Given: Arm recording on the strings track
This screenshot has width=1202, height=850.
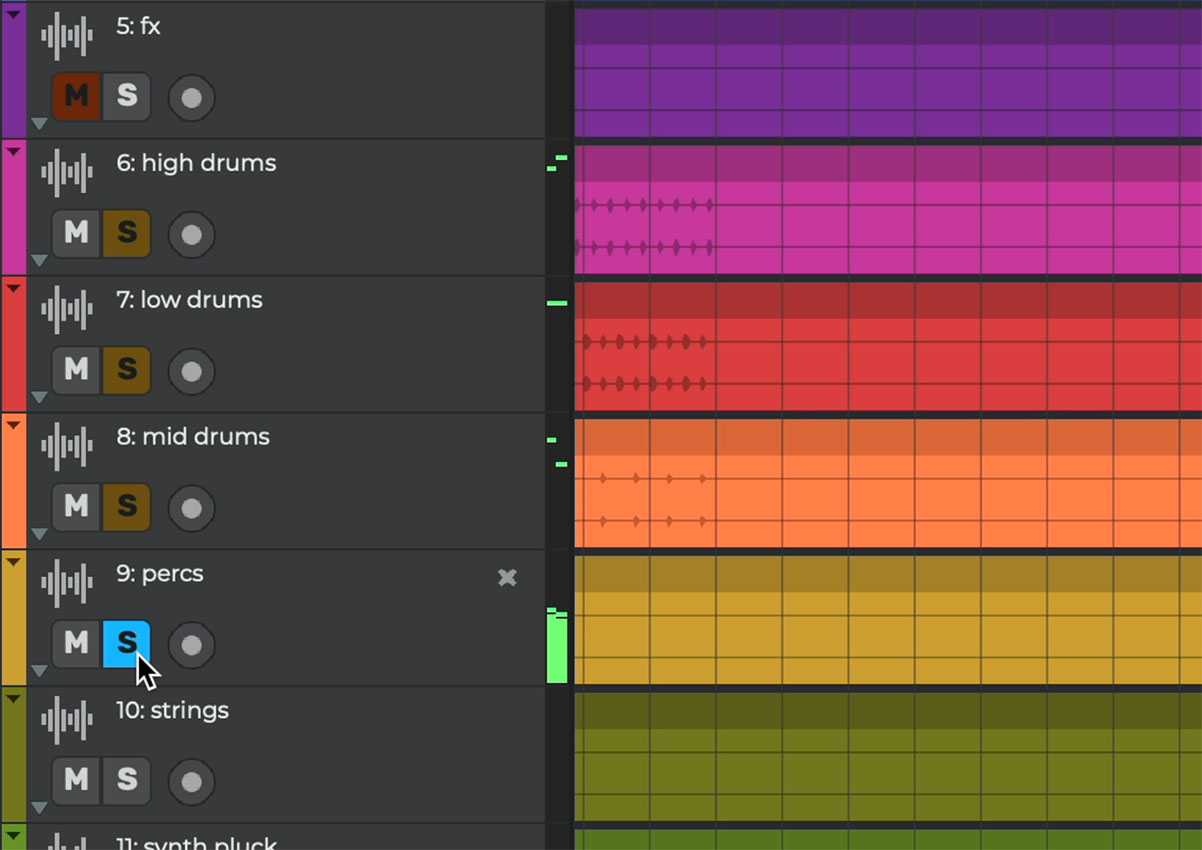Looking at the screenshot, I should (x=191, y=781).
